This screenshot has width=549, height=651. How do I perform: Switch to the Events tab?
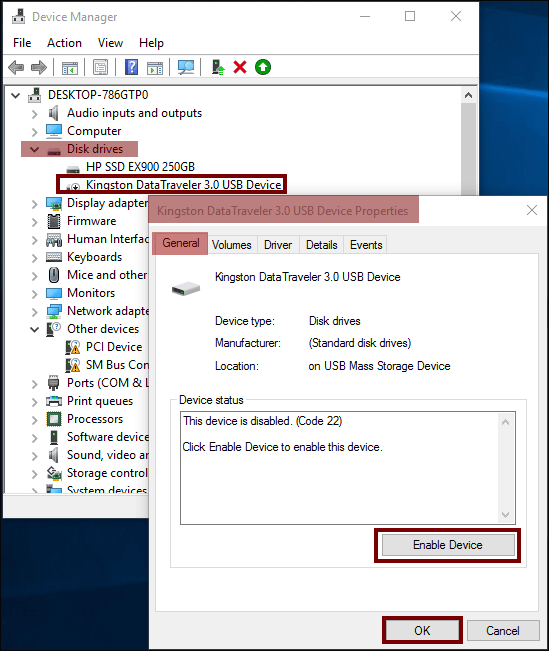click(x=366, y=245)
